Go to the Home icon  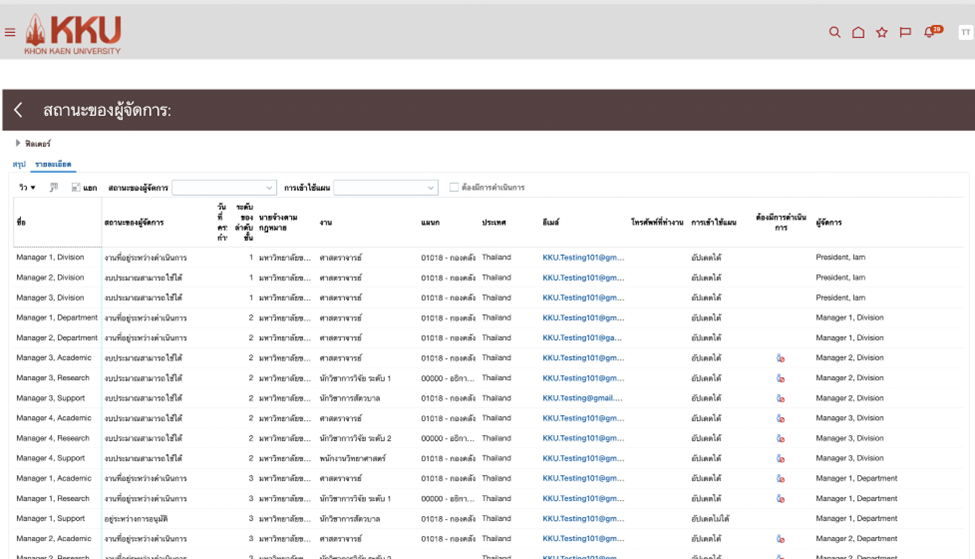[858, 32]
